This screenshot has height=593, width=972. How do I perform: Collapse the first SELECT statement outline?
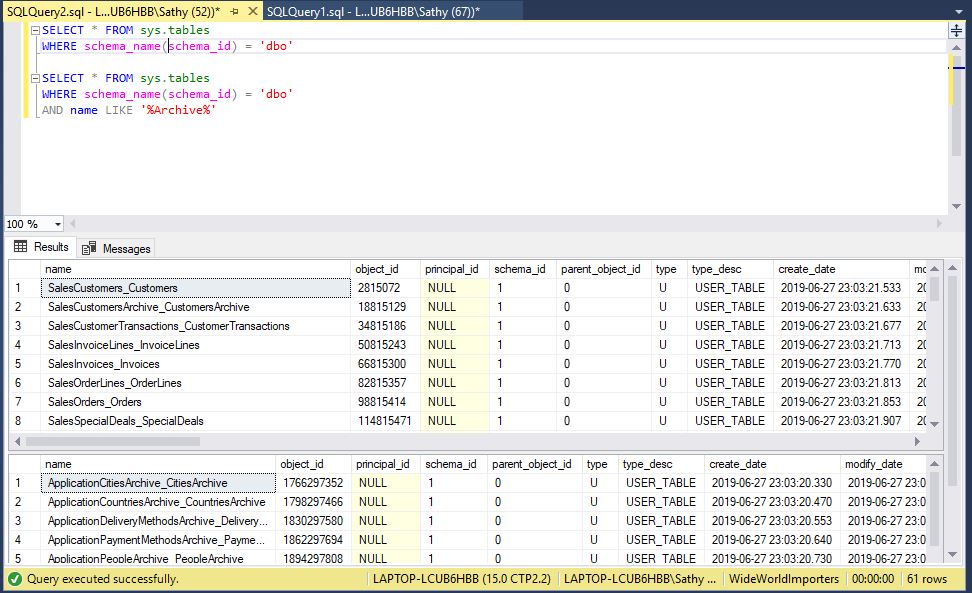click(x=36, y=31)
